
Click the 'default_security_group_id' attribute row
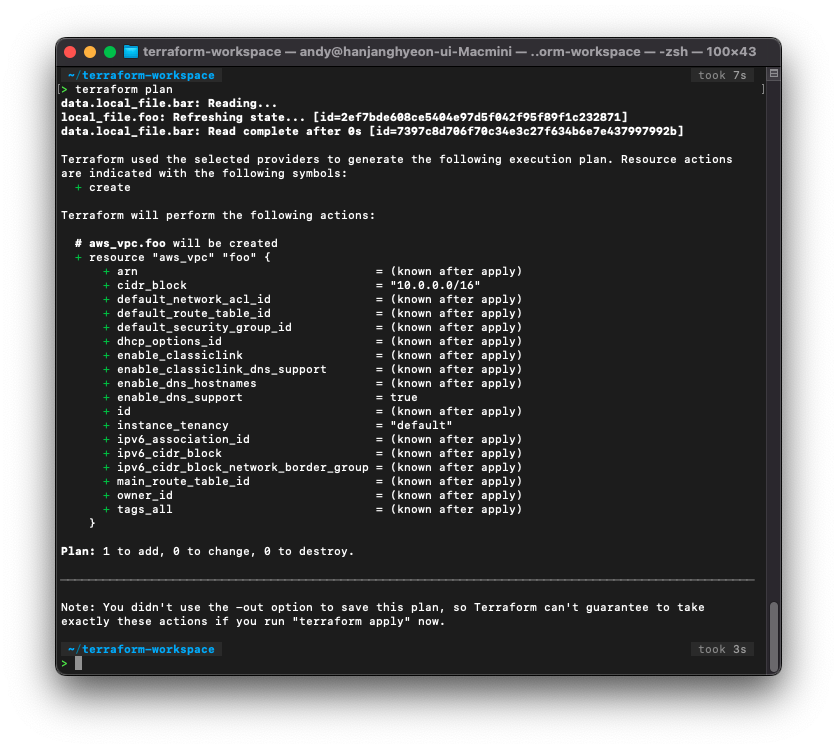pyautogui.click(x=312, y=327)
